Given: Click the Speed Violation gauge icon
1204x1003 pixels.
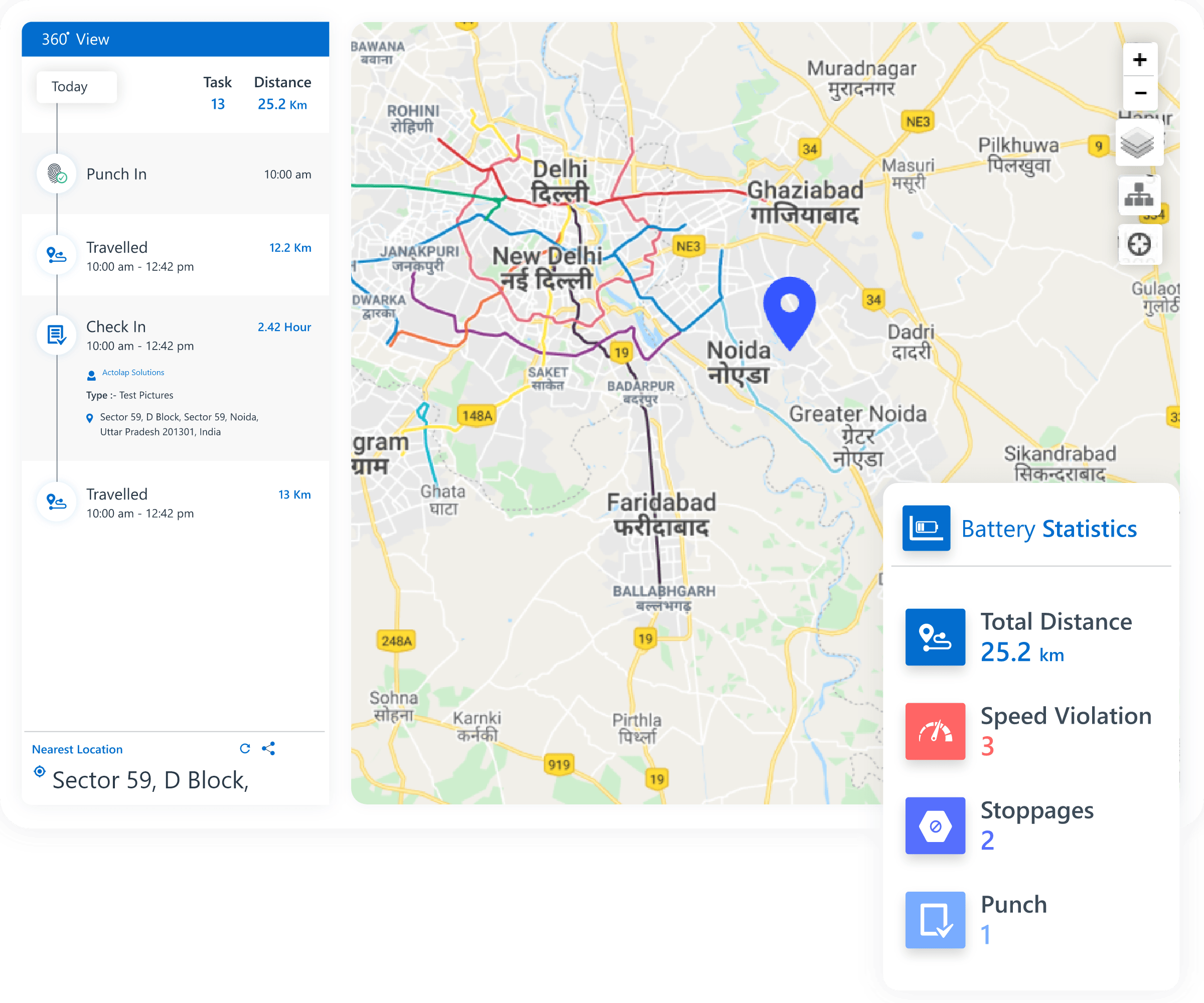Looking at the screenshot, I should (x=935, y=731).
